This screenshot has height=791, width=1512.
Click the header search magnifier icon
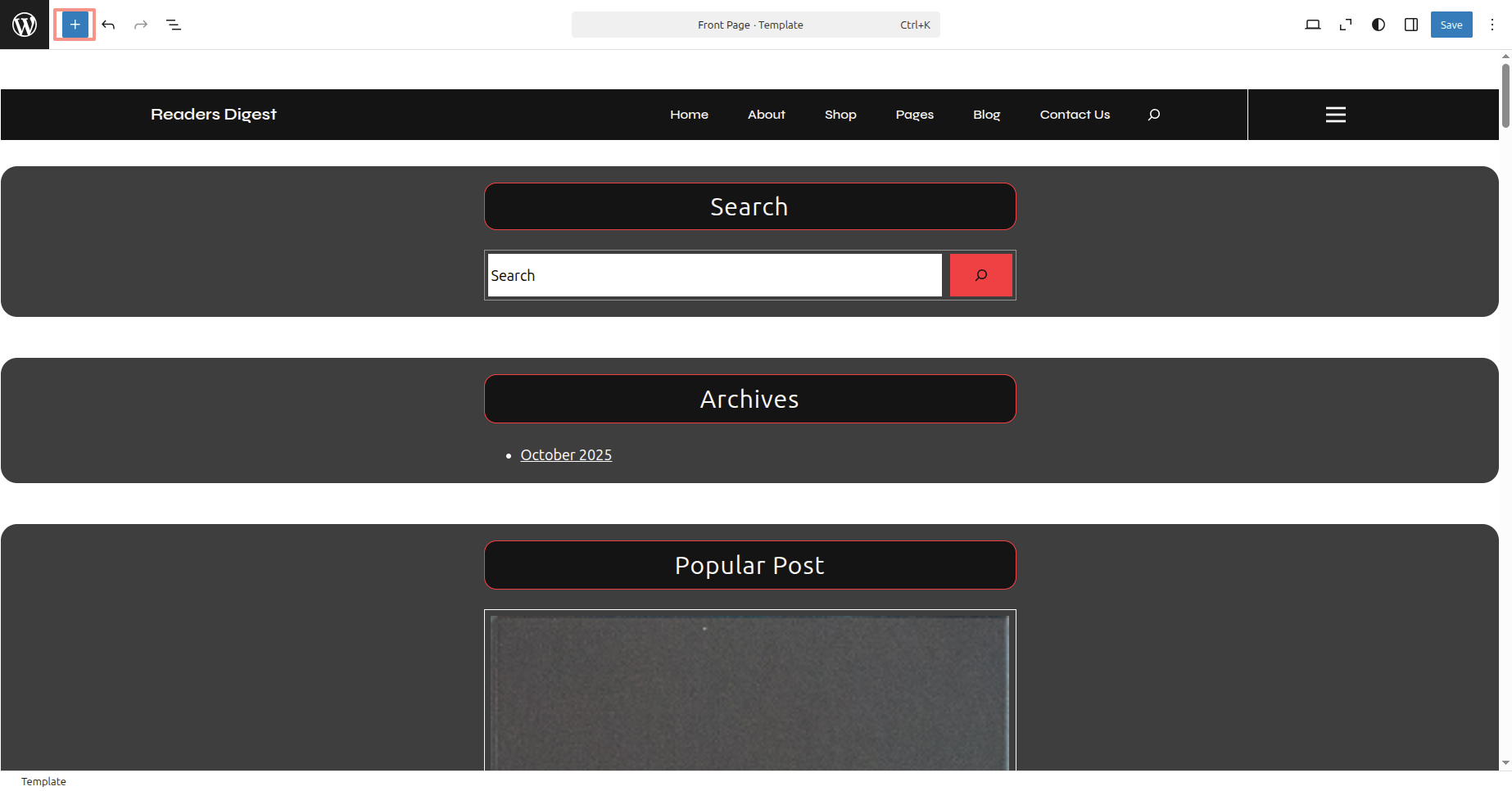(x=1154, y=115)
